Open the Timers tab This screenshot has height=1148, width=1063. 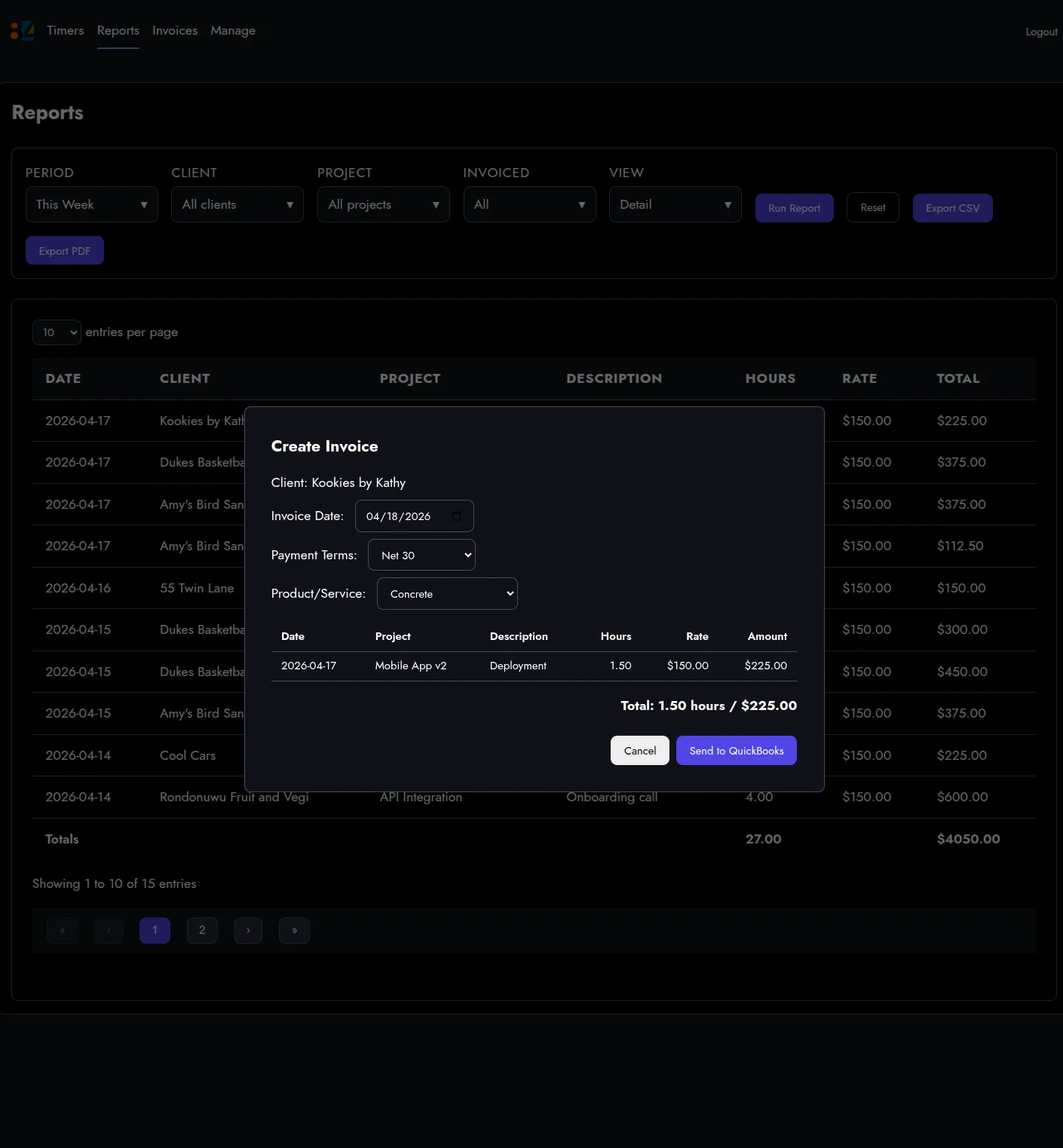(66, 31)
